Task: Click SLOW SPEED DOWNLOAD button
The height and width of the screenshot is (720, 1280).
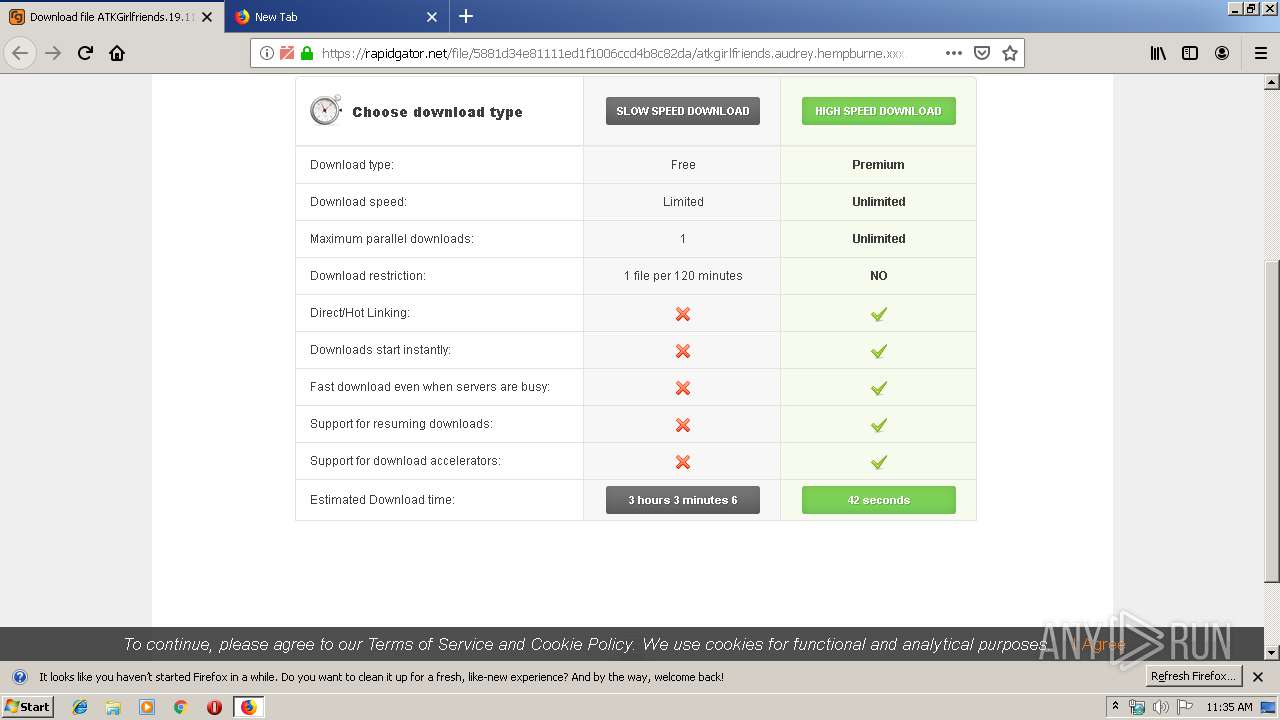Action: tap(683, 111)
